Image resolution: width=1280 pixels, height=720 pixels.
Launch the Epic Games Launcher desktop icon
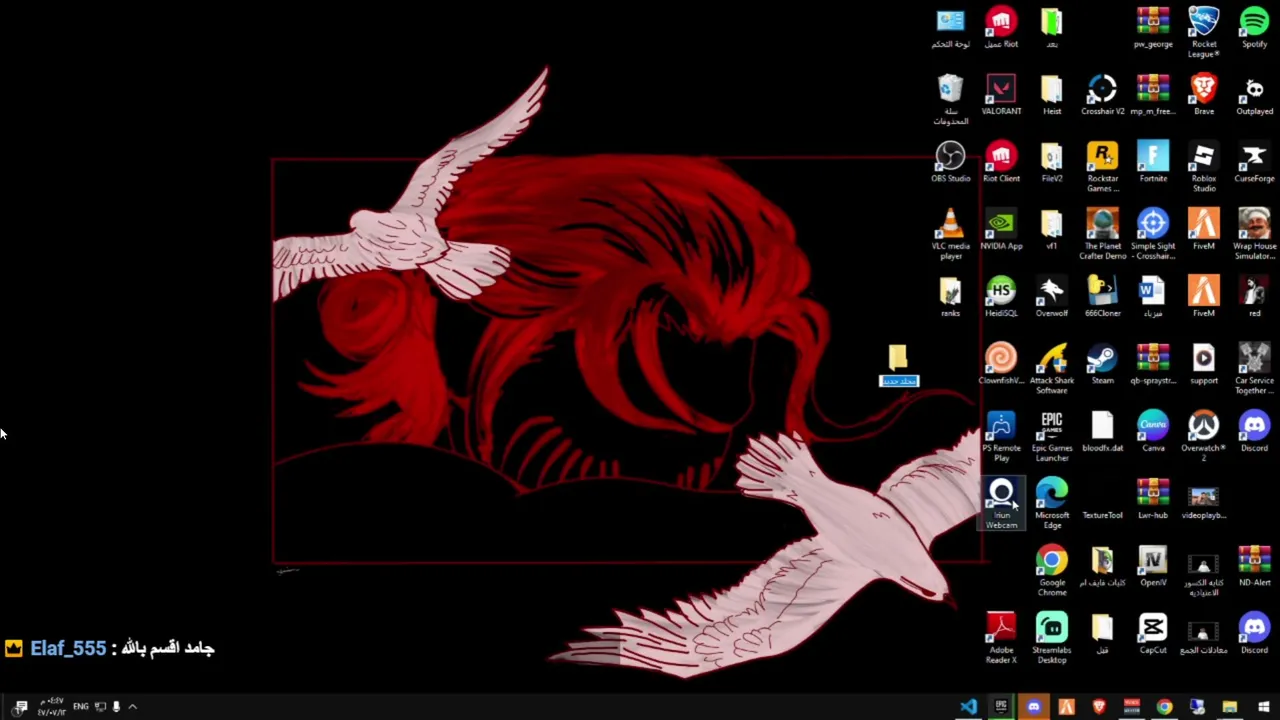click(1052, 437)
